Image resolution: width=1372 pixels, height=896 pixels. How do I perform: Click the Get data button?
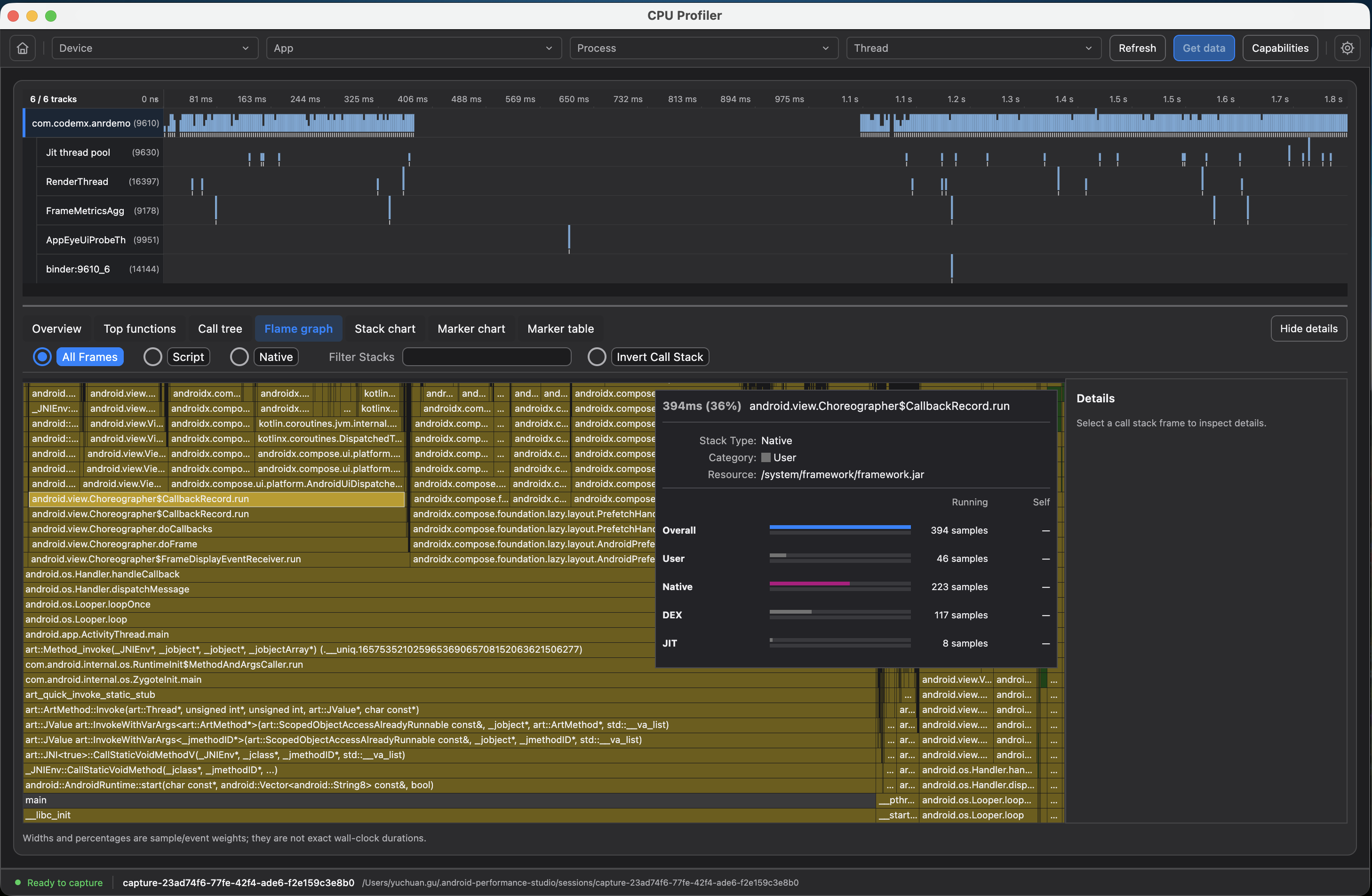[1204, 48]
